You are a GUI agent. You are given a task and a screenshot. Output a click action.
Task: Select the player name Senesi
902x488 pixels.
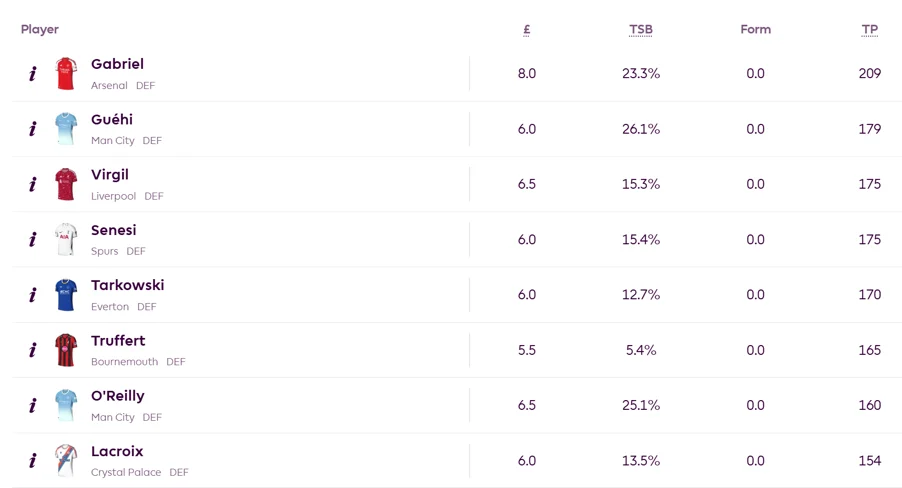[114, 230]
